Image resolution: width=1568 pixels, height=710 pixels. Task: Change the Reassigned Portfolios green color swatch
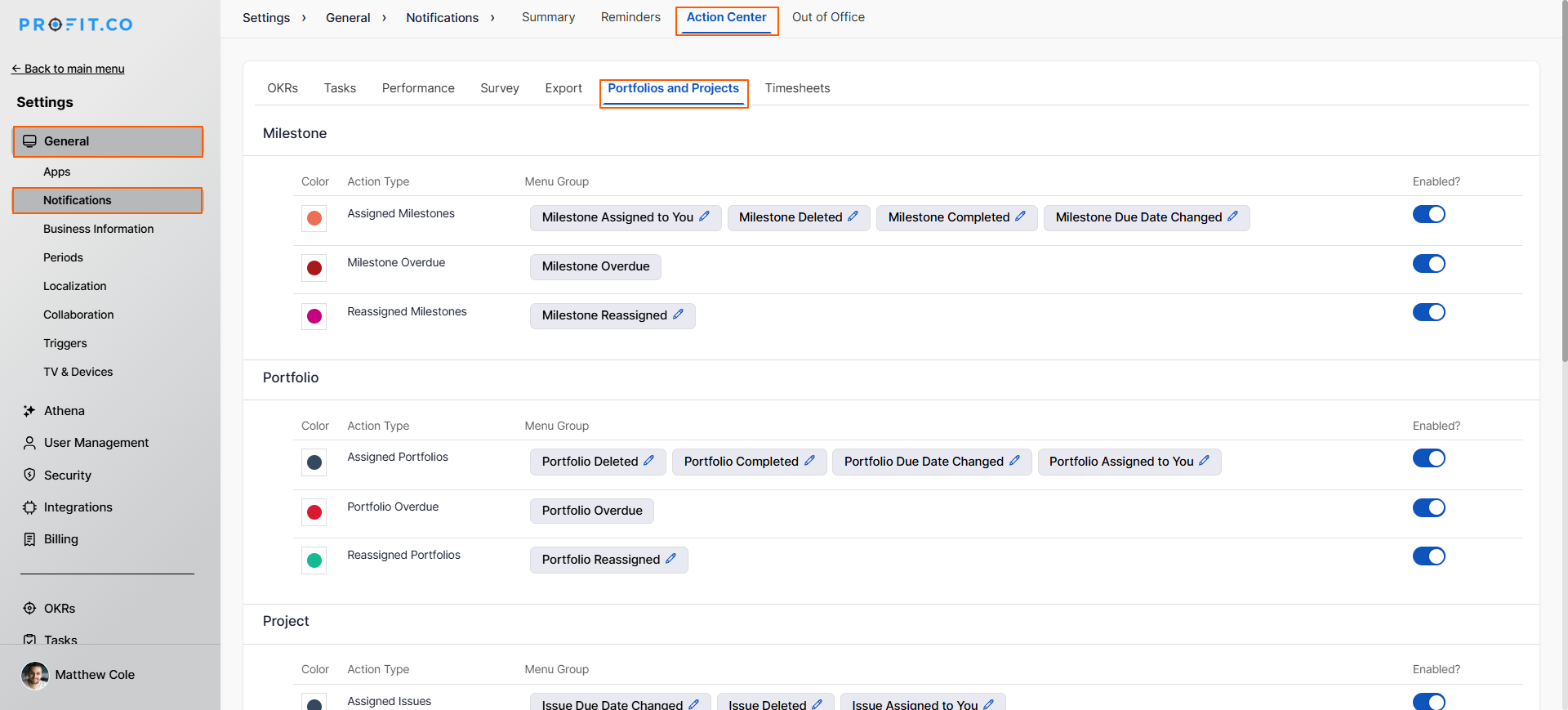click(314, 560)
